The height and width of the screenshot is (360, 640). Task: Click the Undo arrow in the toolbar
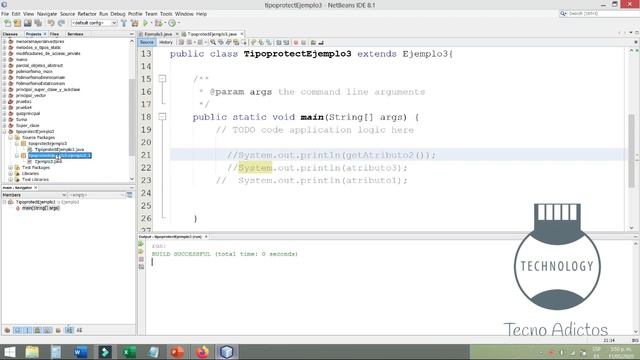coord(51,23)
